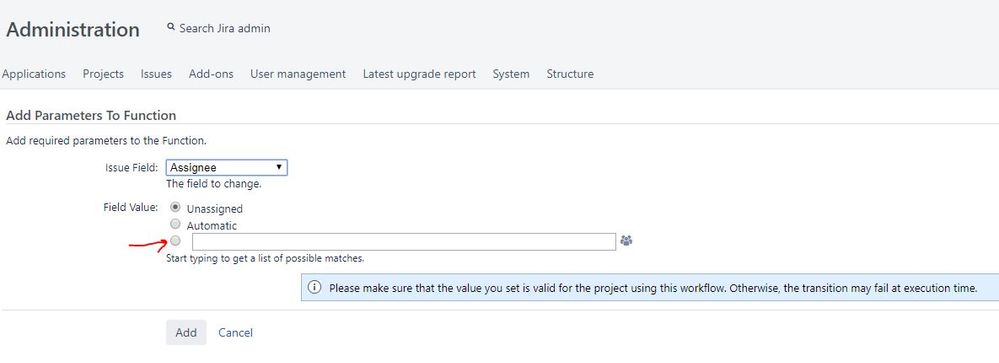This screenshot has width=999, height=363.
Task: Open Latest upgrade report
Action: 419,74
